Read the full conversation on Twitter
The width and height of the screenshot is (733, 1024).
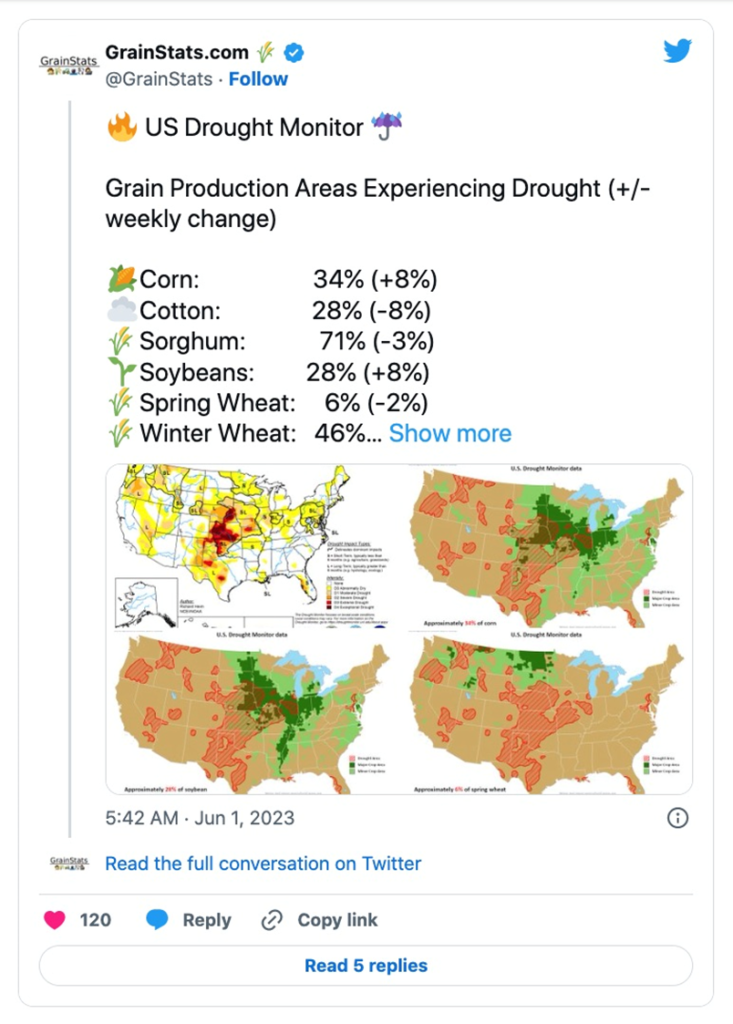tap(263, 863)
